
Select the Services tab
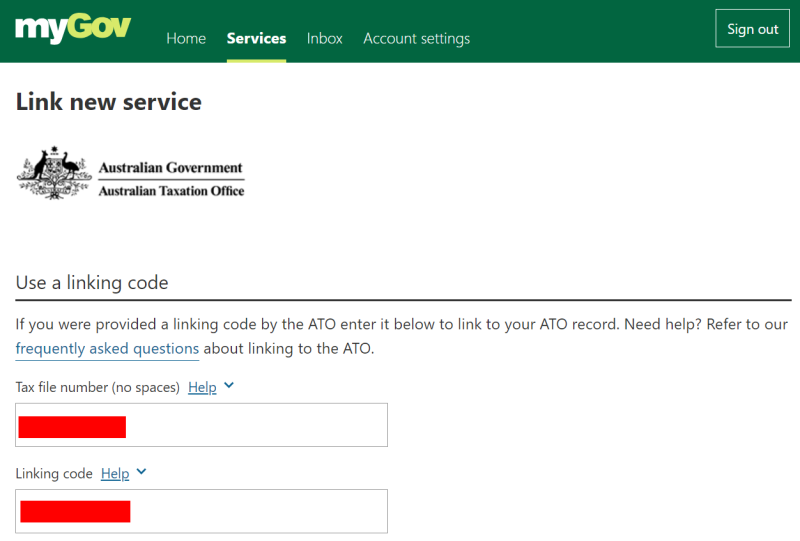pos(256,38)
